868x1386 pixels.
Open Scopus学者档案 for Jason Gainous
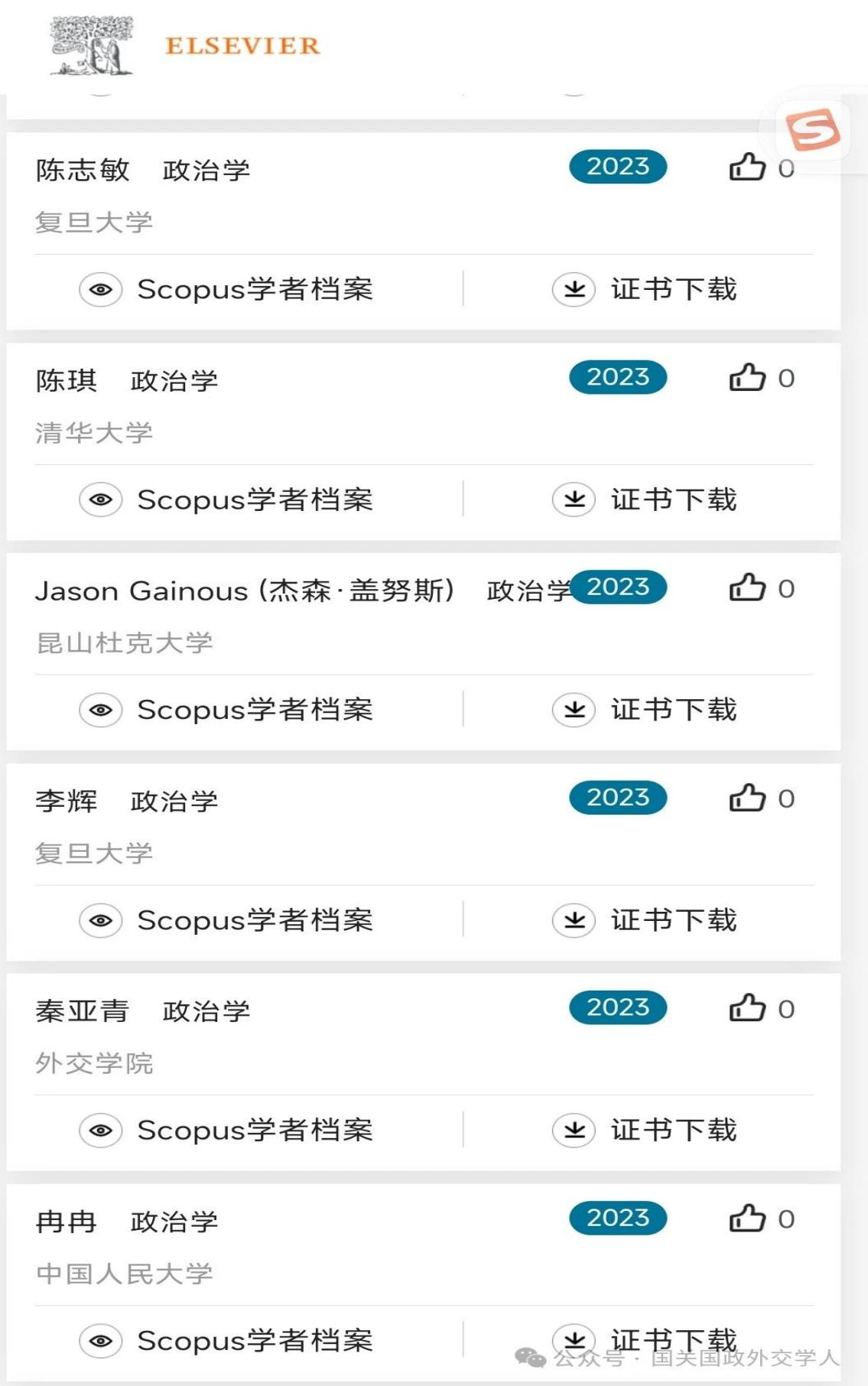pos(255,710)
